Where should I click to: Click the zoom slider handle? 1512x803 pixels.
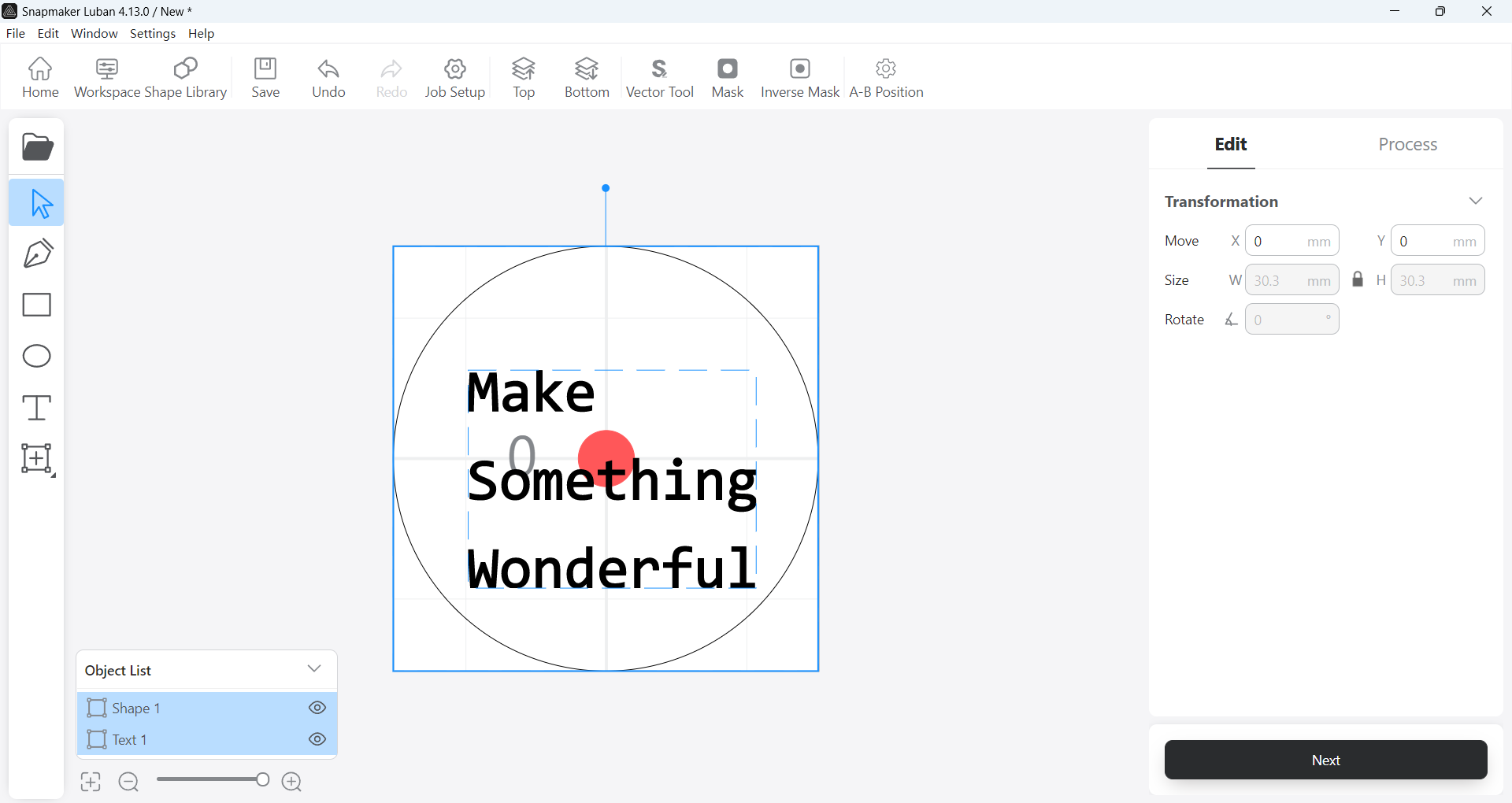(x=262, y=779)
